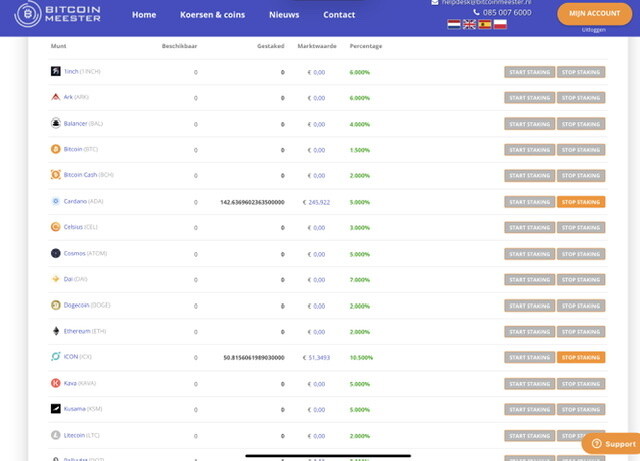The image size is (640, 461).
Task: Click the Litecoin coin icon
Action: (x=56, y=435)
